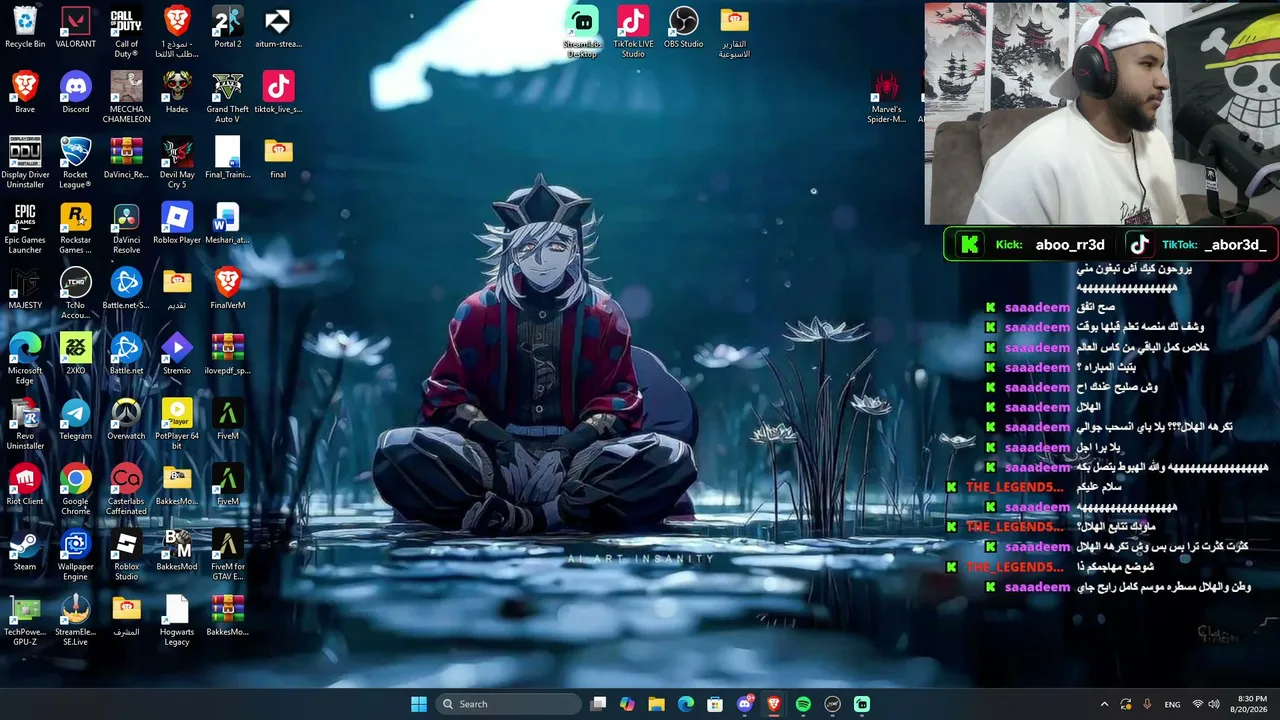The height and width of the screenshot is (720, 1280).
Task: Select the Revo Uninstaller shortcut
Action: 25,424
